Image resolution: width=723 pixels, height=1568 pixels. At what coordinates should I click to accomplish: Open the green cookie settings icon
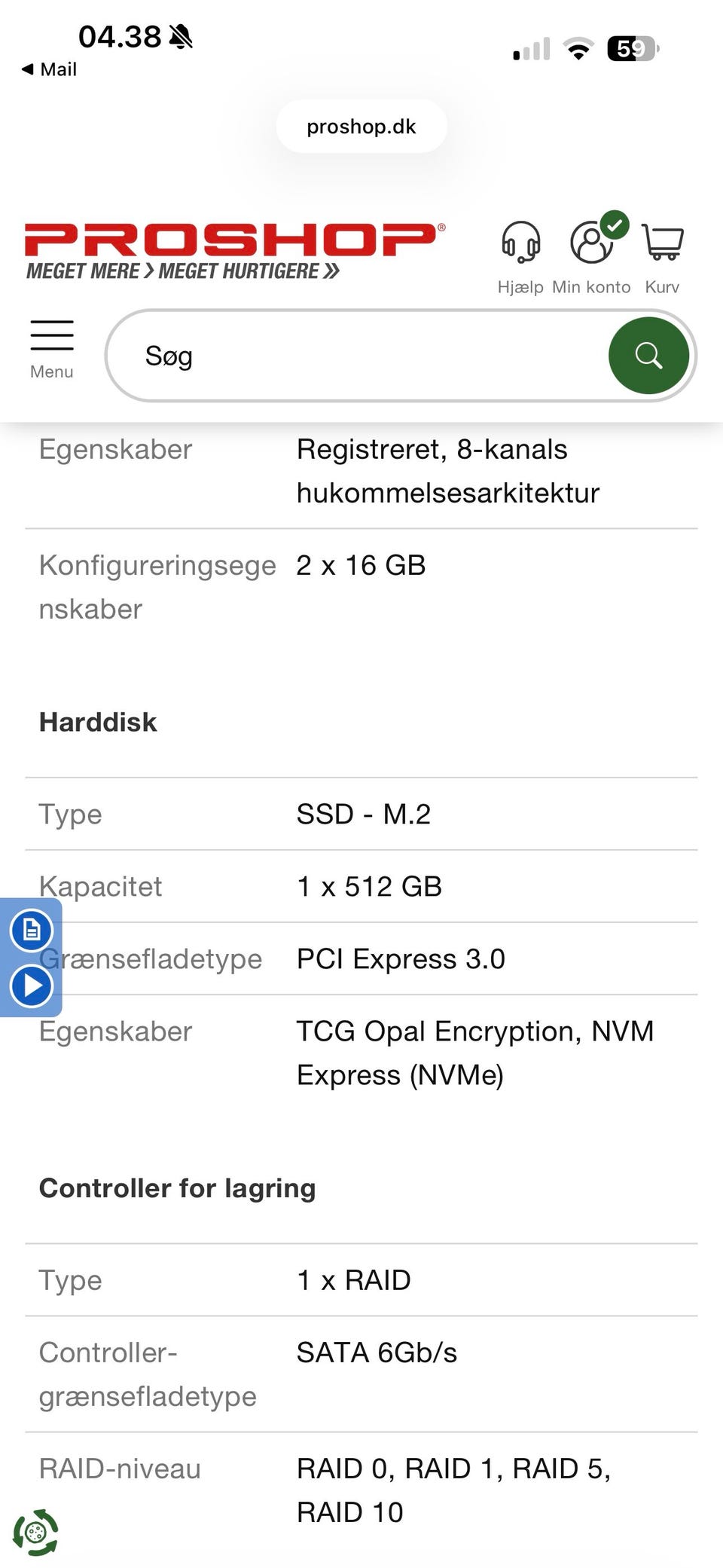[35, 1532]
